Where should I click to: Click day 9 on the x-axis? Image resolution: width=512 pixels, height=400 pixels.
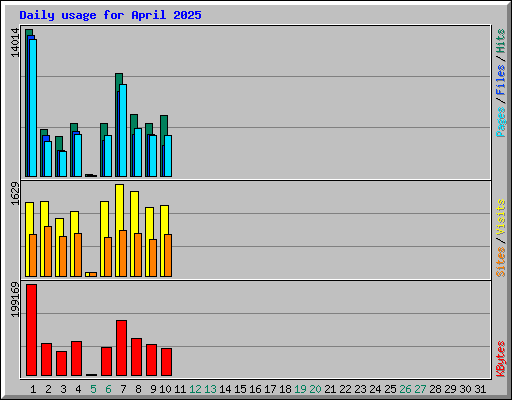coord(153,389)
